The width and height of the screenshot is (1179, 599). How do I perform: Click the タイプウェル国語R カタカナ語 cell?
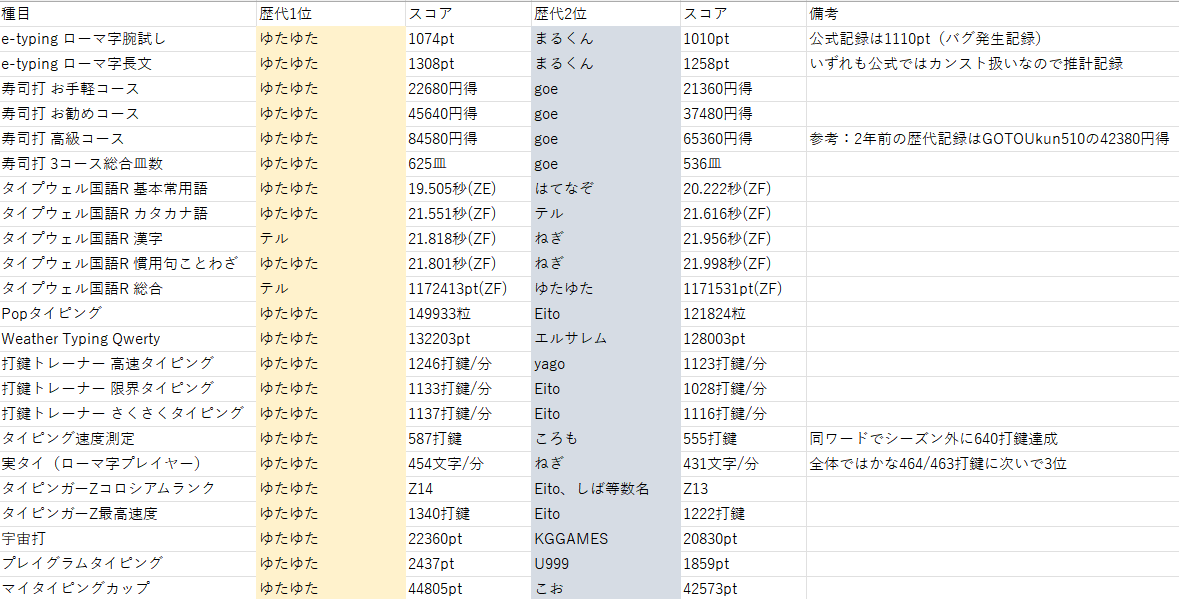pyautogui.click(x=128, y=214)
